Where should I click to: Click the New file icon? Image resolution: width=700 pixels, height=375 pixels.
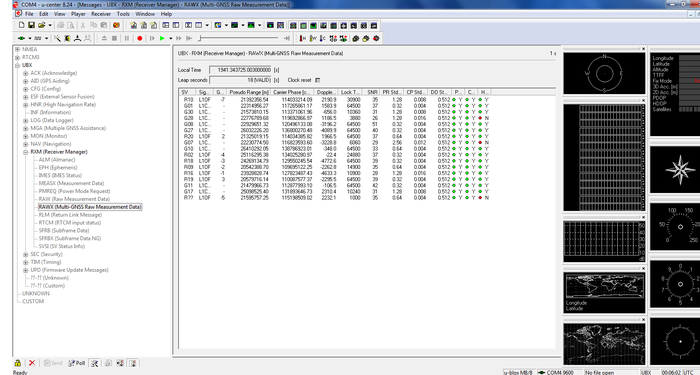tap(21, 25)
